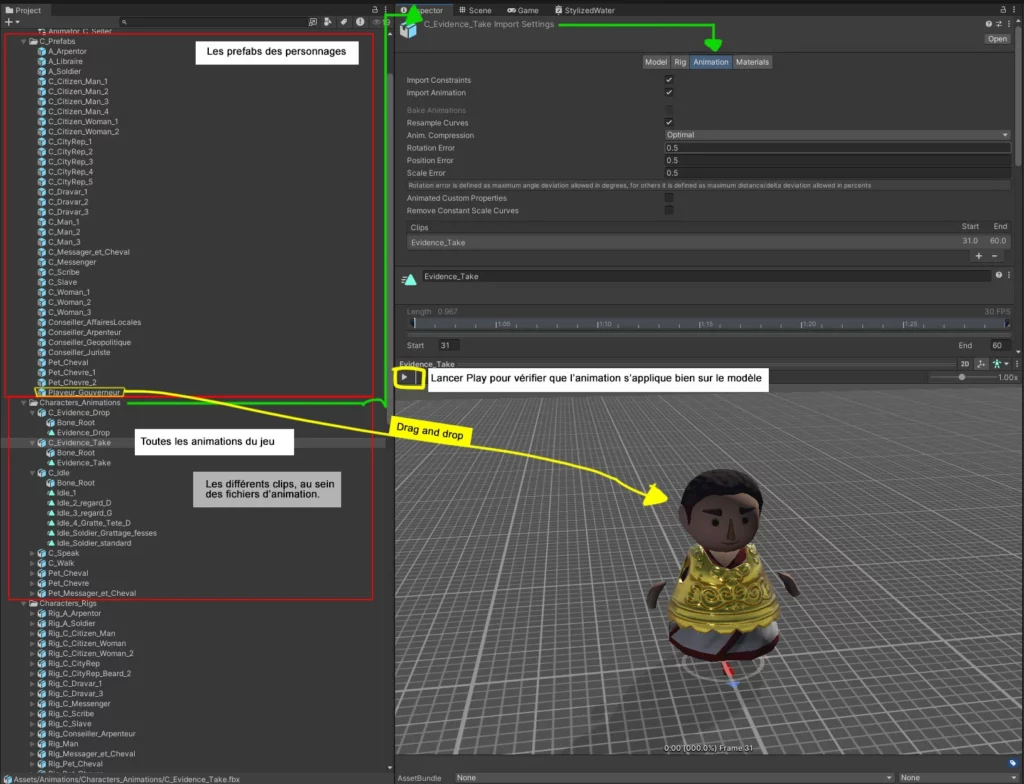Click the Evidence_Take clip help icon
The width and height of the screenshot is (1024, 784).
(999, 275)
